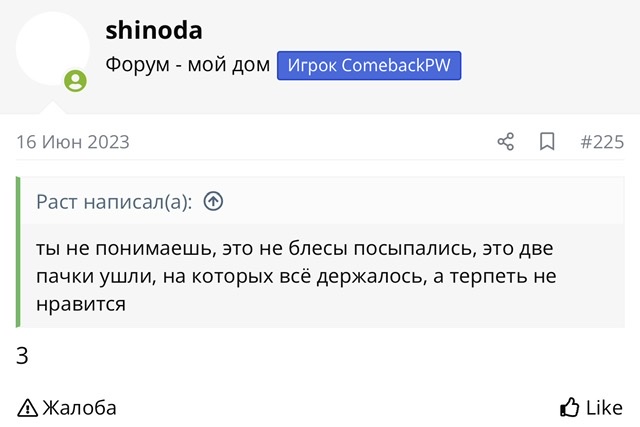Viewport: 640px width, 427px height.
Task: Click the "Раст написал(а):" quote author link
Action: tap(113, 202)
